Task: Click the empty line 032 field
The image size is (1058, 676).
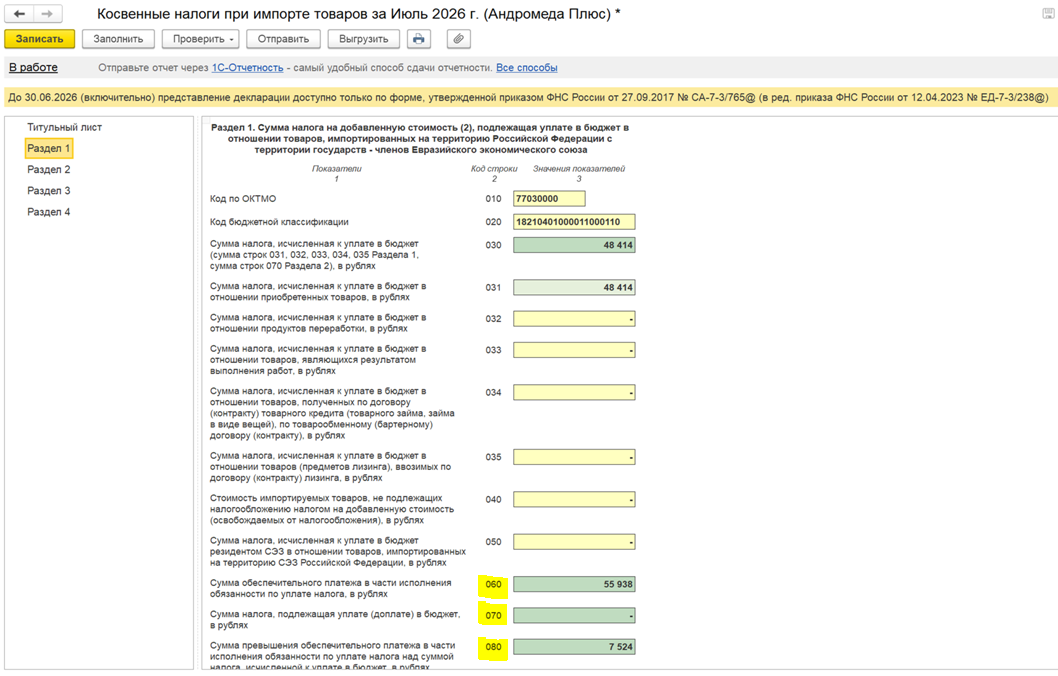Action: tap(574, 319)
